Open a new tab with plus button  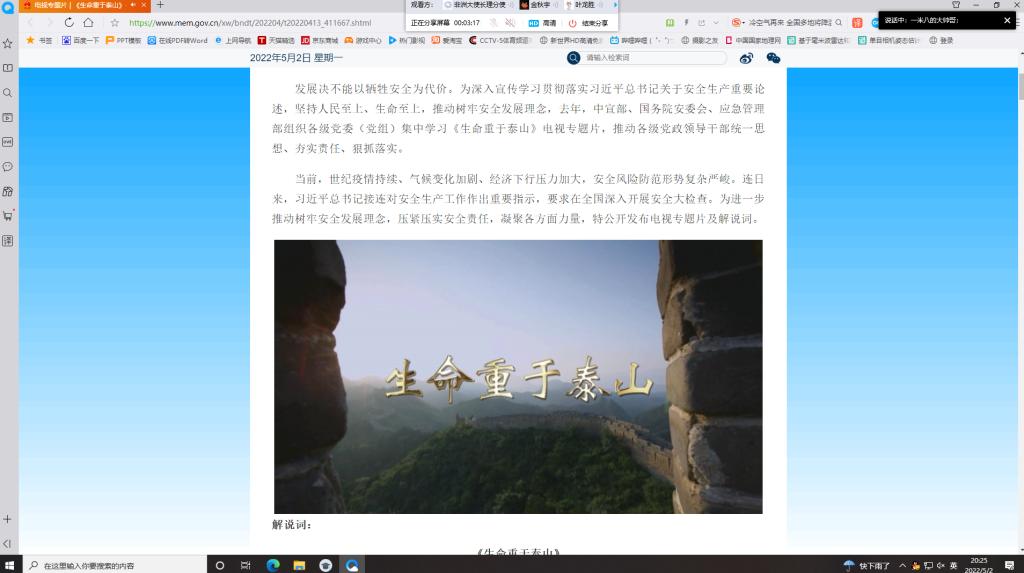point(160,5)
